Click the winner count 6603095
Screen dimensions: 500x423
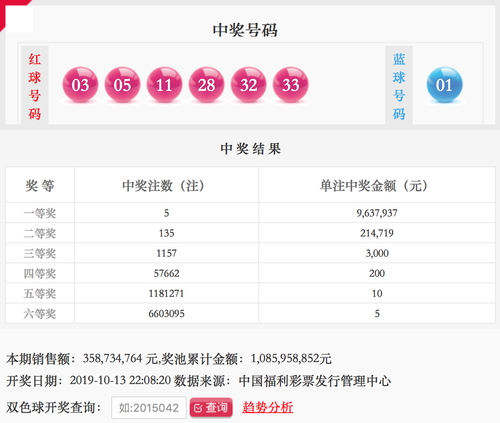pos(166,314)
